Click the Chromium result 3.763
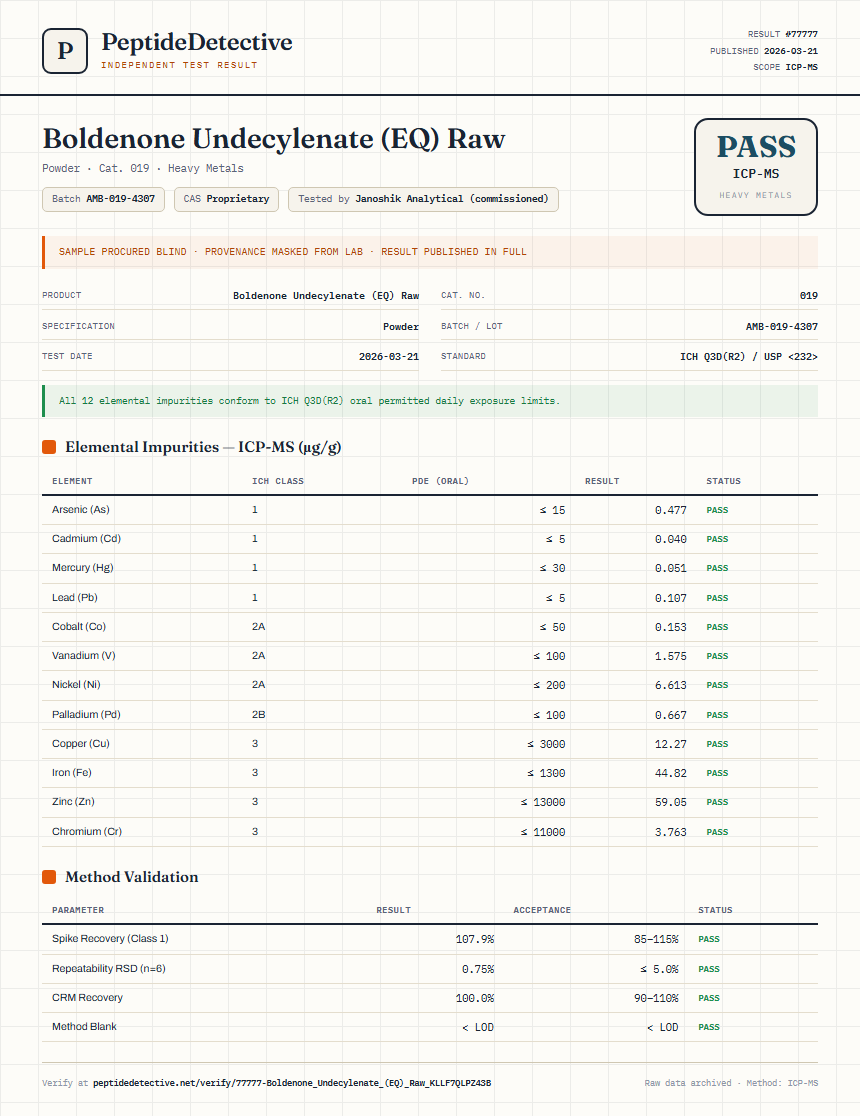The width and height of the screenshot is (860, 1116). click(671, 832)
